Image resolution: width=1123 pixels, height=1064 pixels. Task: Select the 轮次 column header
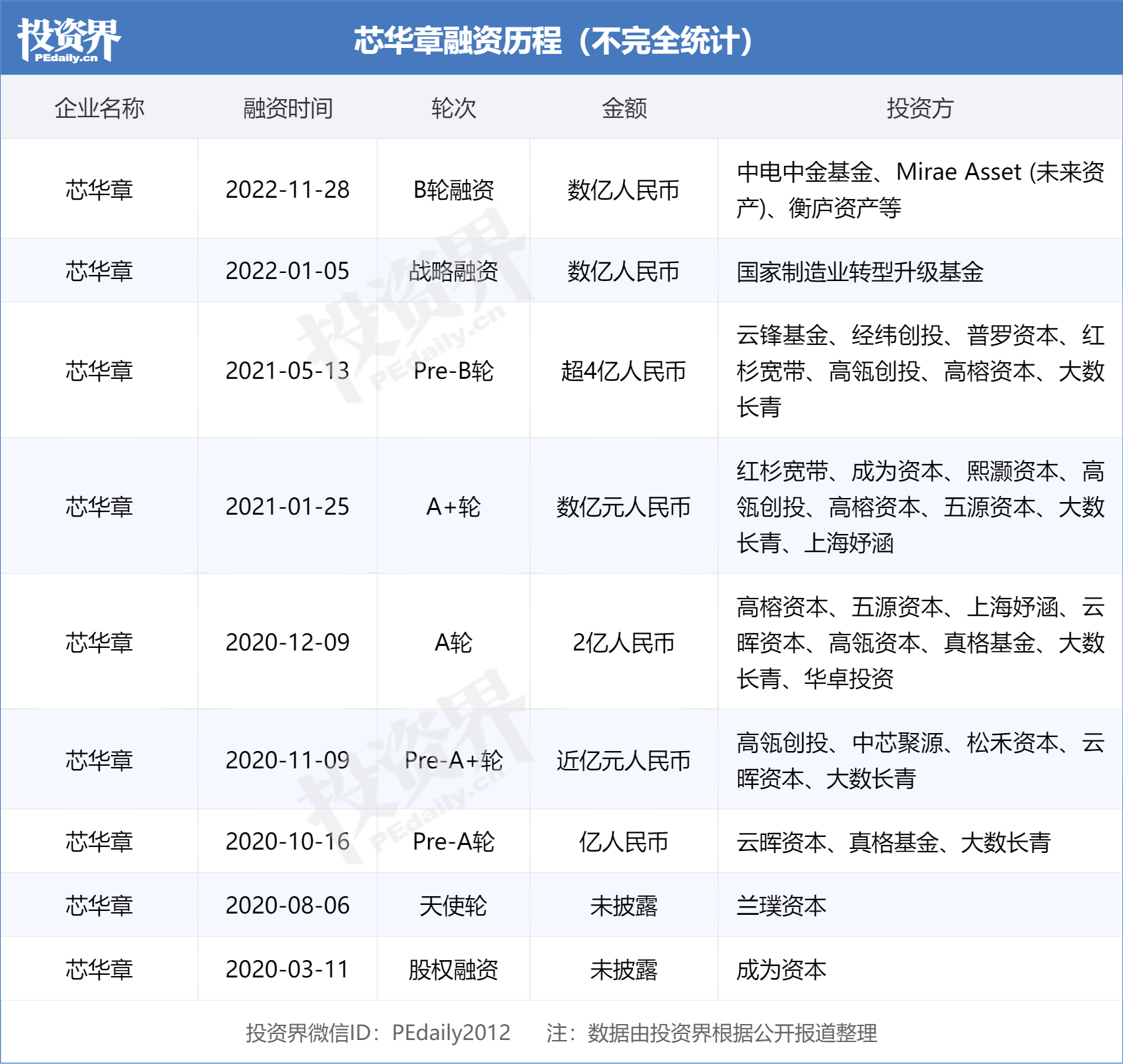[453, 108]
